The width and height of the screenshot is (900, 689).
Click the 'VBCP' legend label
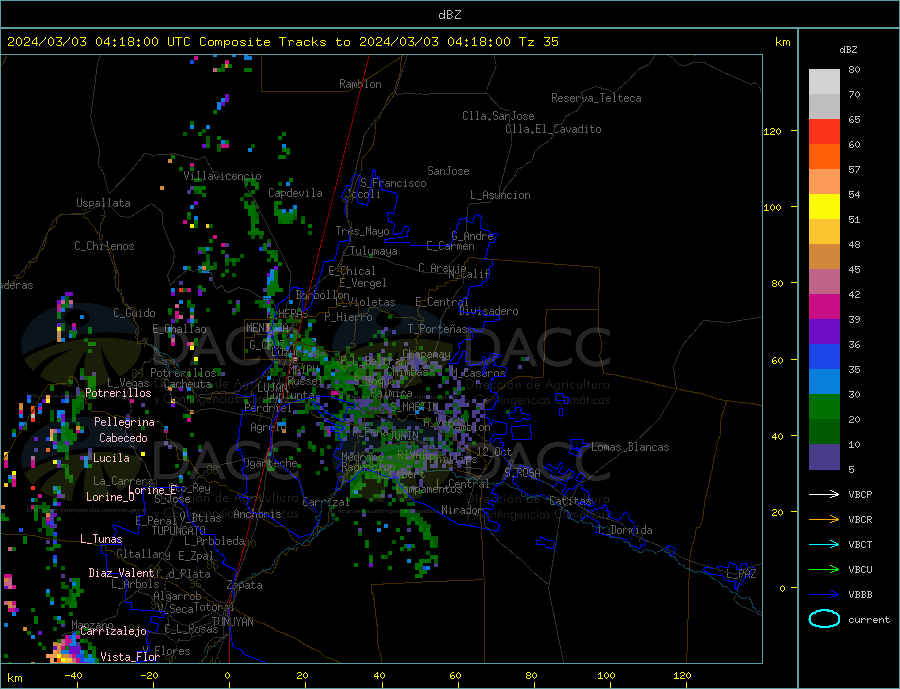tap(860, 494)
